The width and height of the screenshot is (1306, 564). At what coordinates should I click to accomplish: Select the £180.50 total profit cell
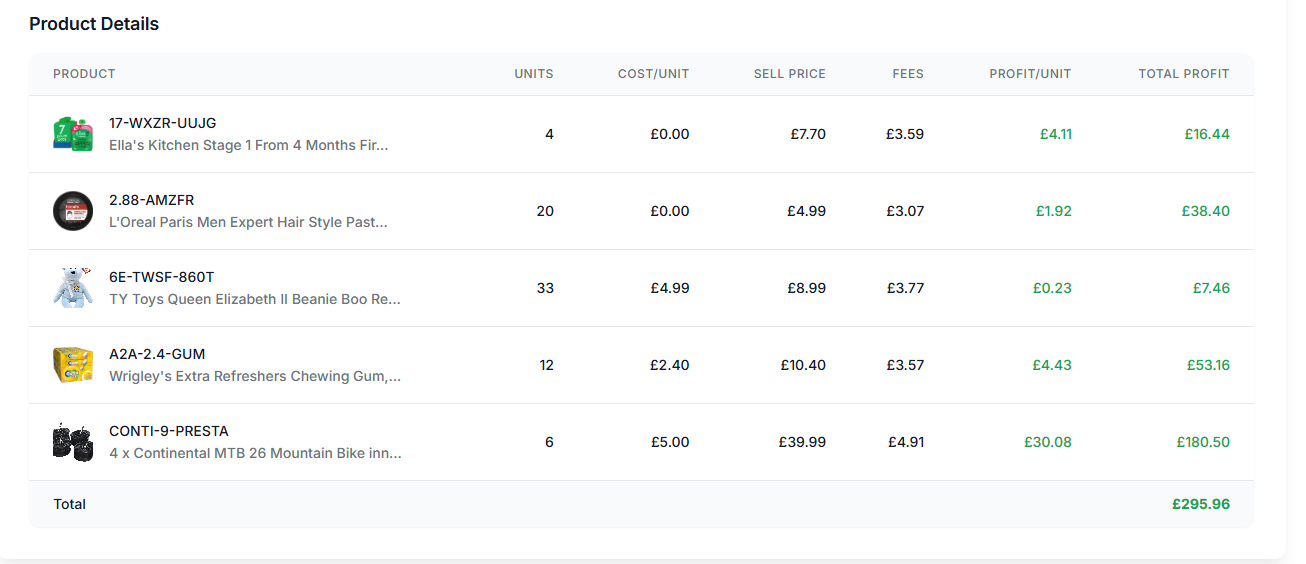[1203, 442]
